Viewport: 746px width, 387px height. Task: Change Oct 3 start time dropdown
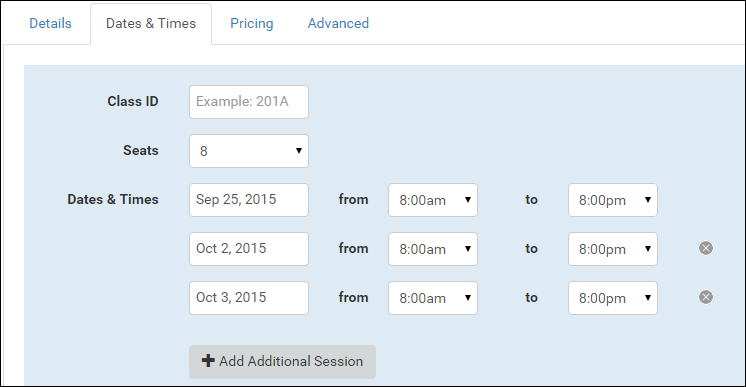[x=433, y=298]
